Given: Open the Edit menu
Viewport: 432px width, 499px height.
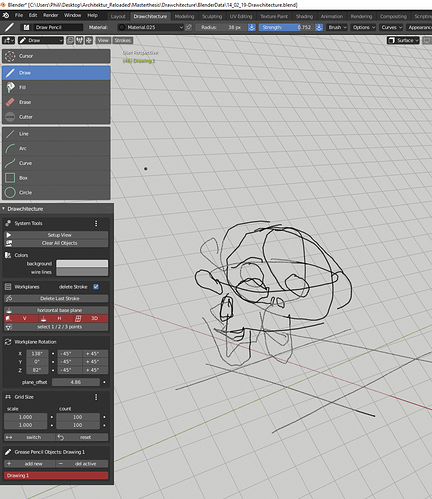Looking at the screenshot, I should [33, 15].
